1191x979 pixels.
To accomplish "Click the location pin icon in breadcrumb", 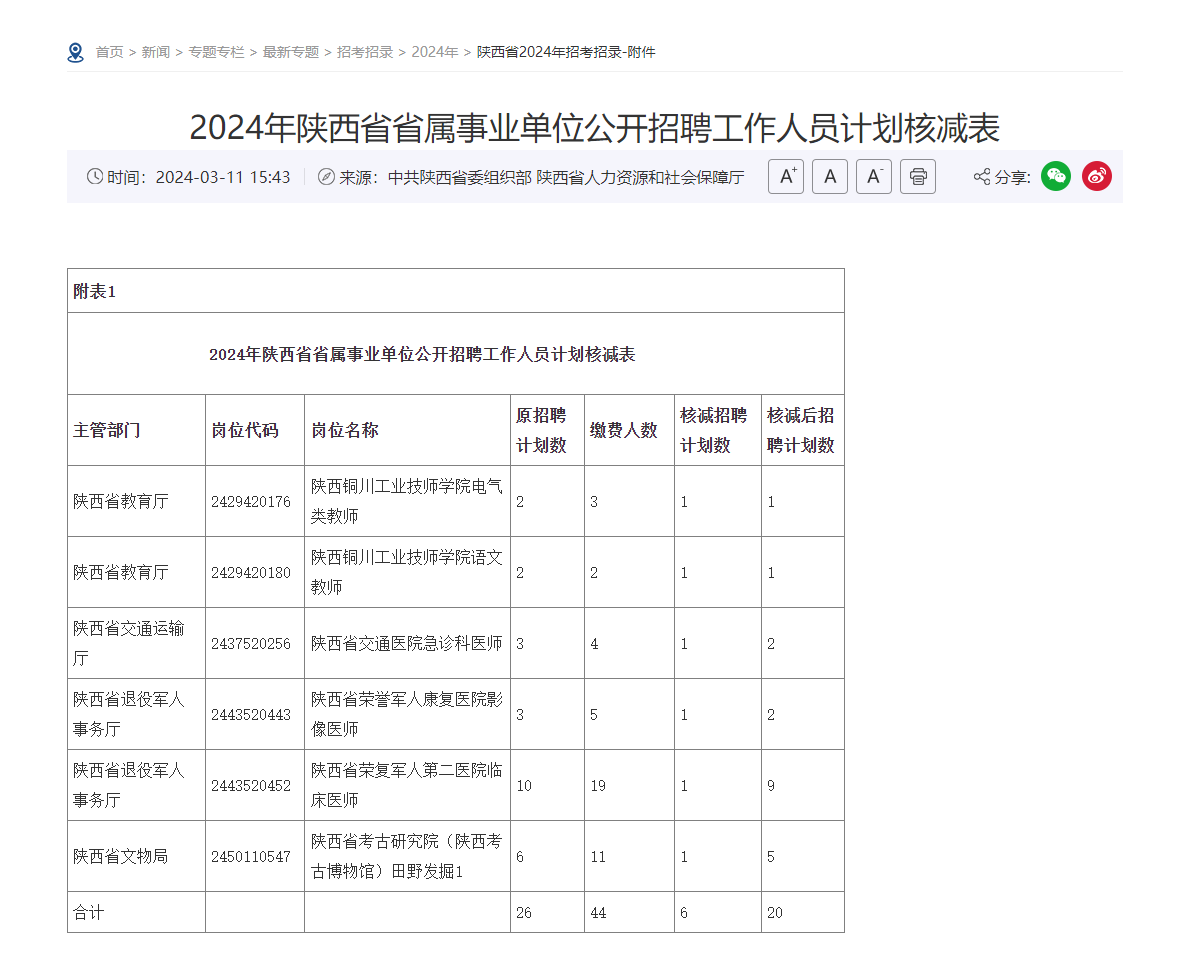I will (x=75, y=52).
